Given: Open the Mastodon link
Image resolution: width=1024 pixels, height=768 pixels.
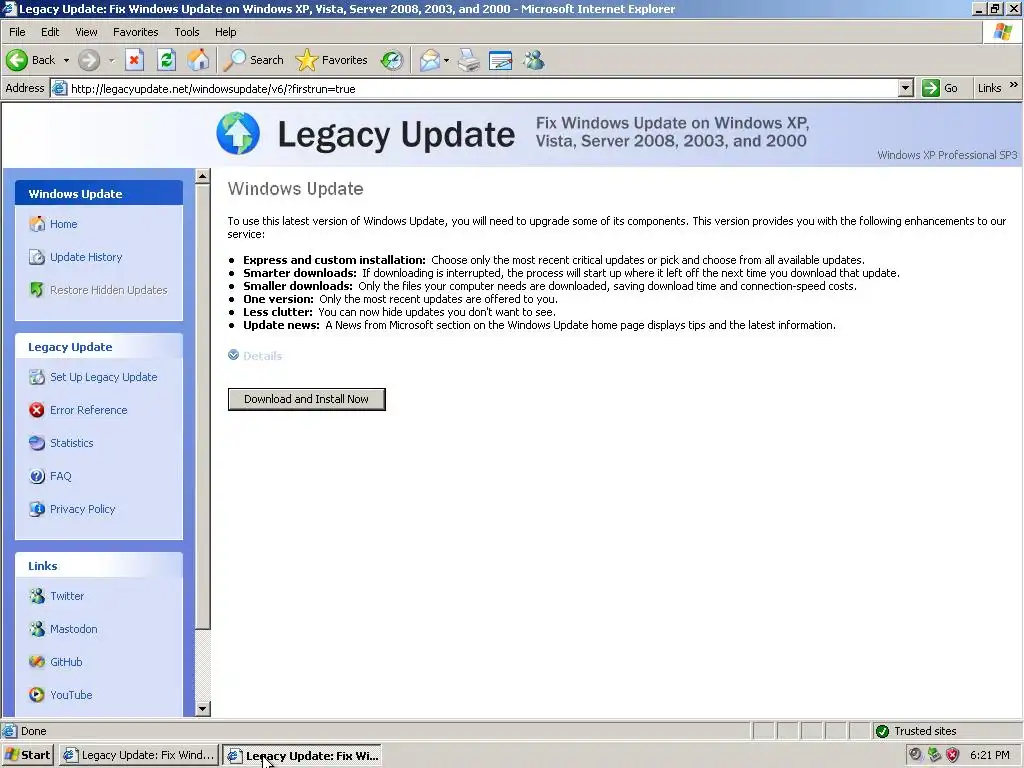Looking at the screenshot, I should click(x=74, y=629).
